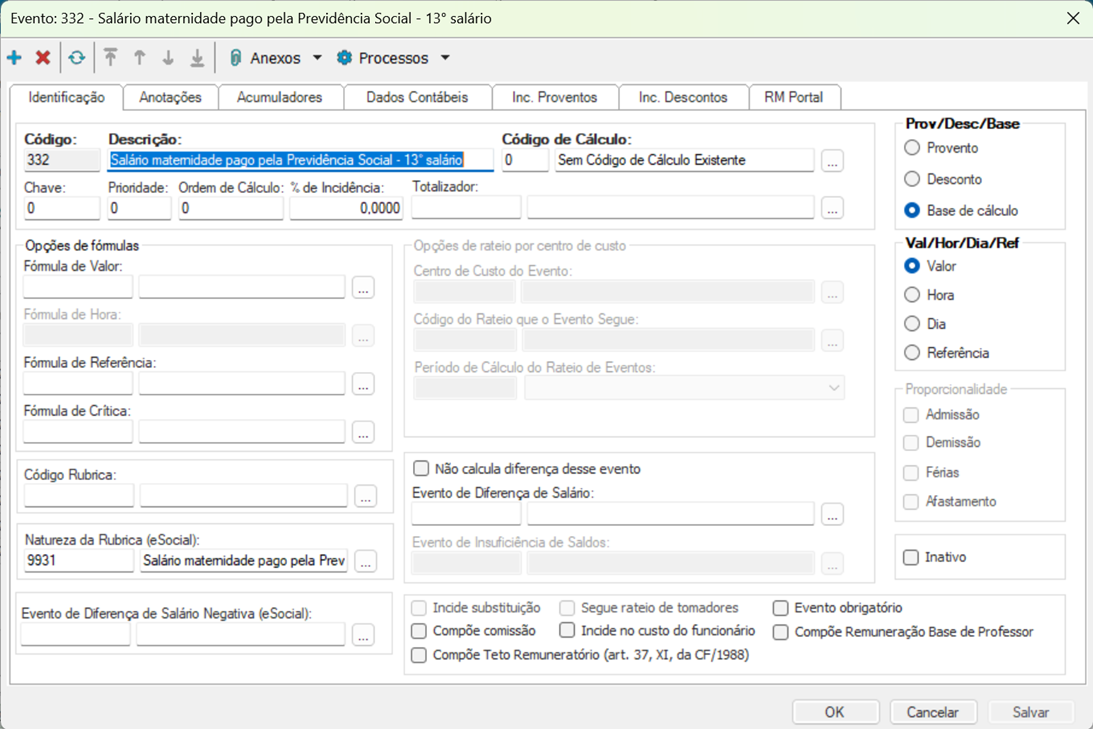Viewport: 1093px width, 729px height.
Task: Open lookup for Diferença de Salário Negativa
Action: pyautogui.click(x=363, y=635)
